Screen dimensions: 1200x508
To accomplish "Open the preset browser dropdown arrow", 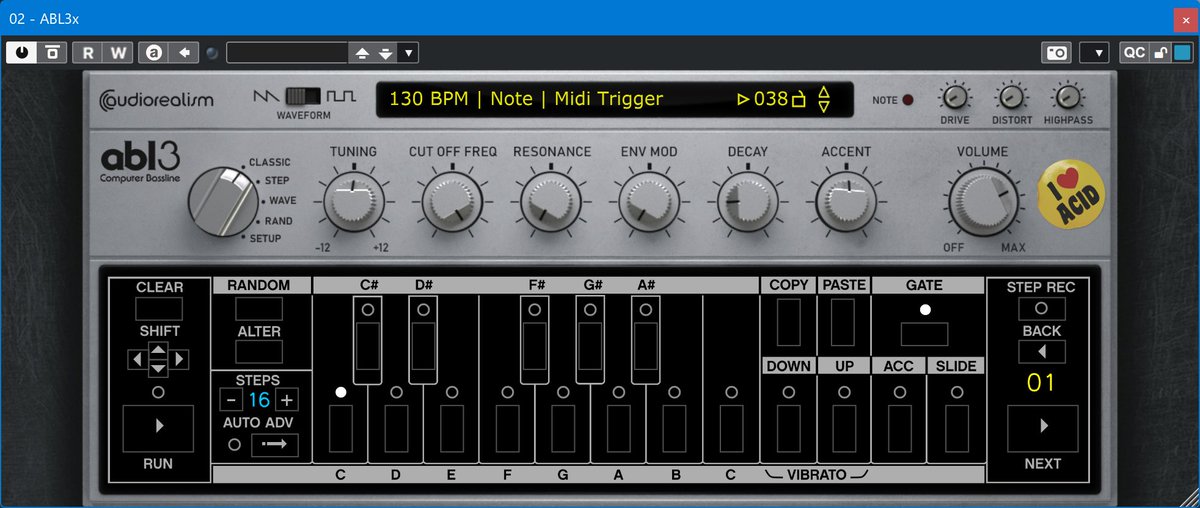I will coord(409,53).
